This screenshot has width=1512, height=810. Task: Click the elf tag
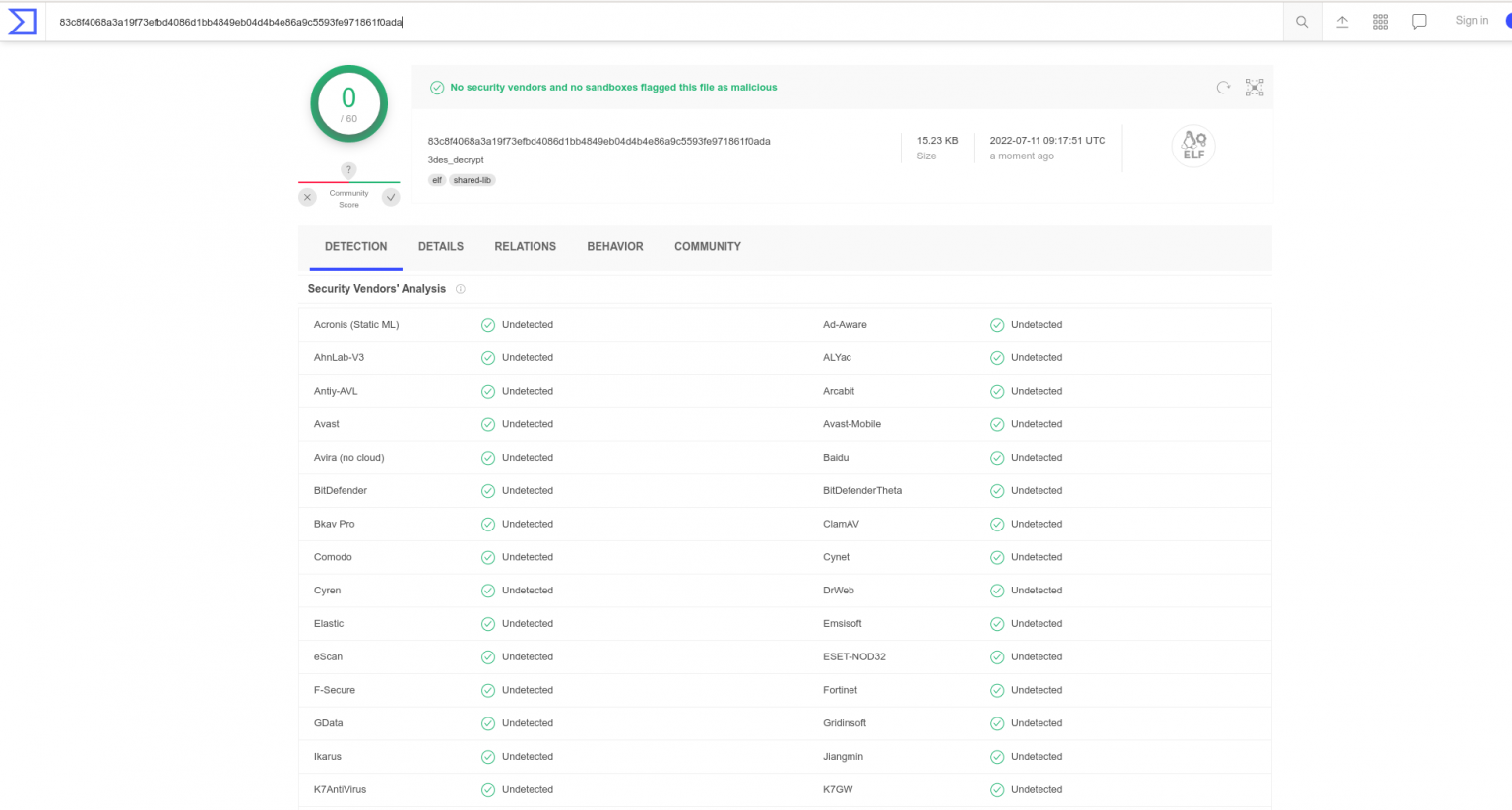437,180
